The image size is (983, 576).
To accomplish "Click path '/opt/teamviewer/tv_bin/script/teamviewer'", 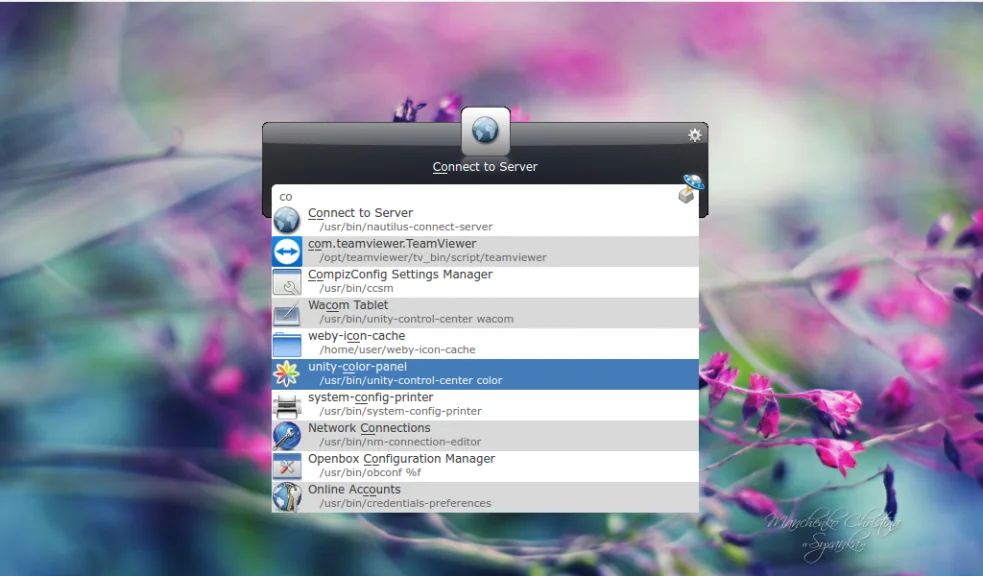I will [x=433, y=258].
